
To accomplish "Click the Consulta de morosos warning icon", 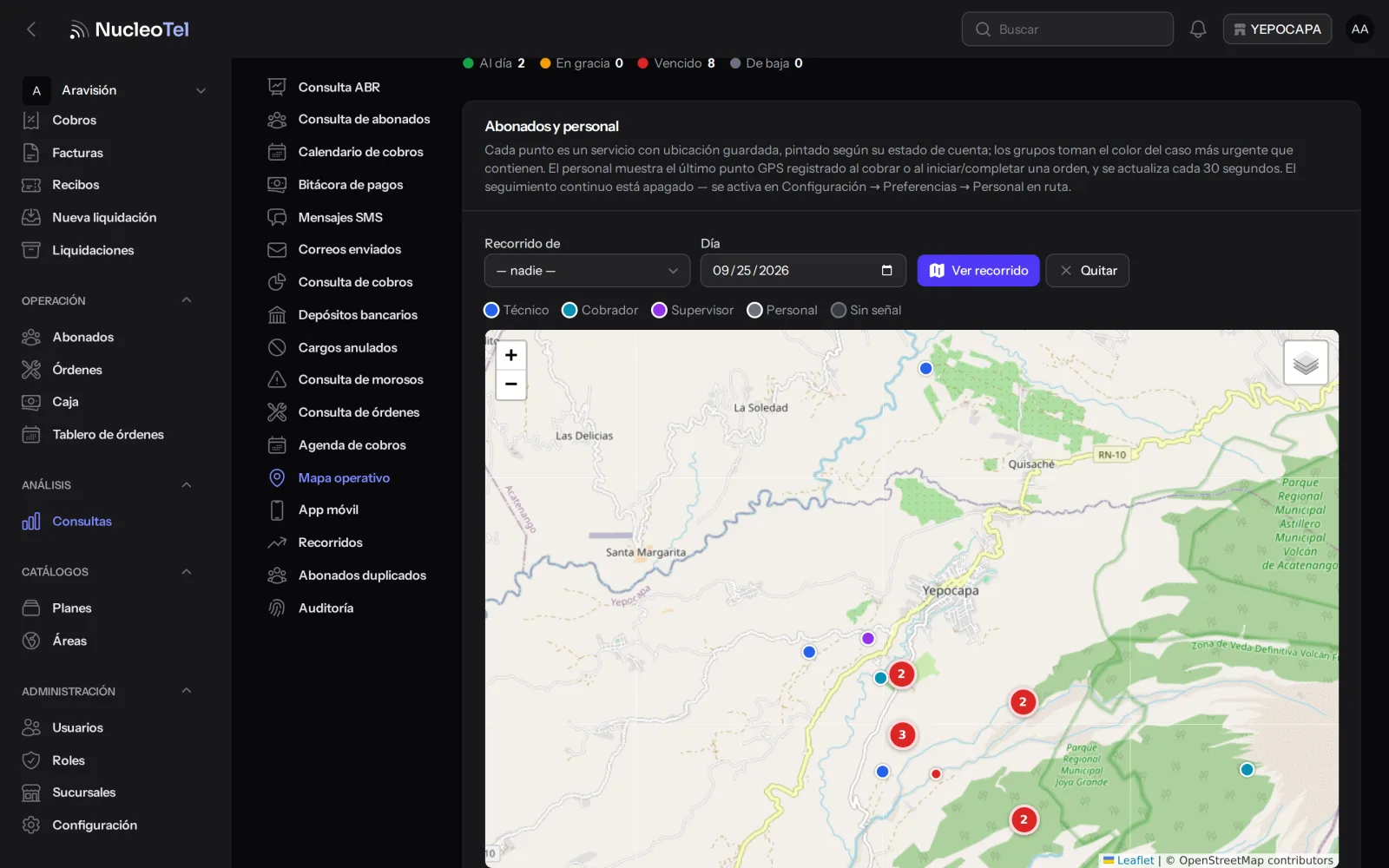I will tap(277, 379).
